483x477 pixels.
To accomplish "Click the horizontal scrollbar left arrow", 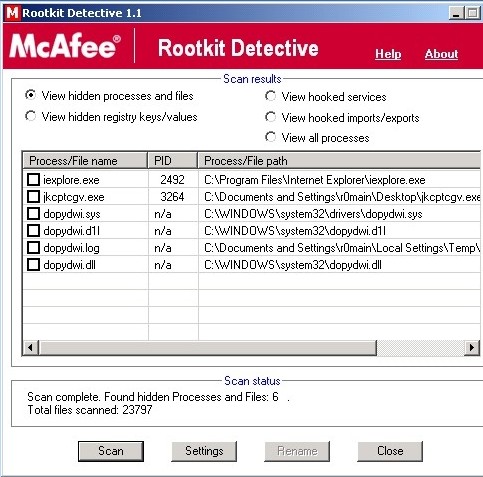I will [x=30, y=348].
